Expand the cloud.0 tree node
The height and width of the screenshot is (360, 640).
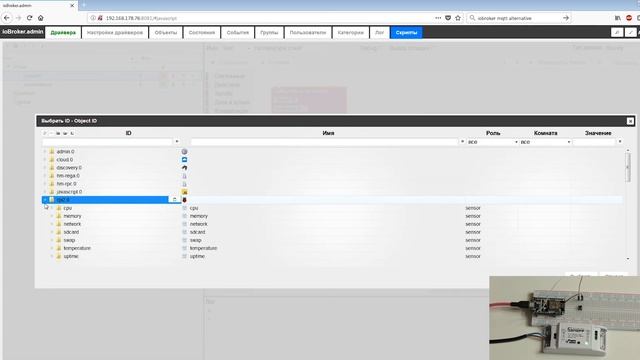(45, 160)
